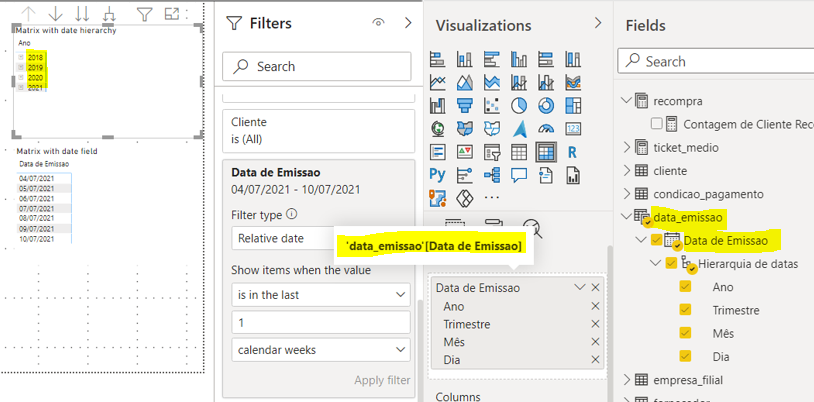Viewport: 814px width, 402px height.
Task: Choose the Clustered bar chart visual
Action: pyautogui.click(x=492, y=59)
